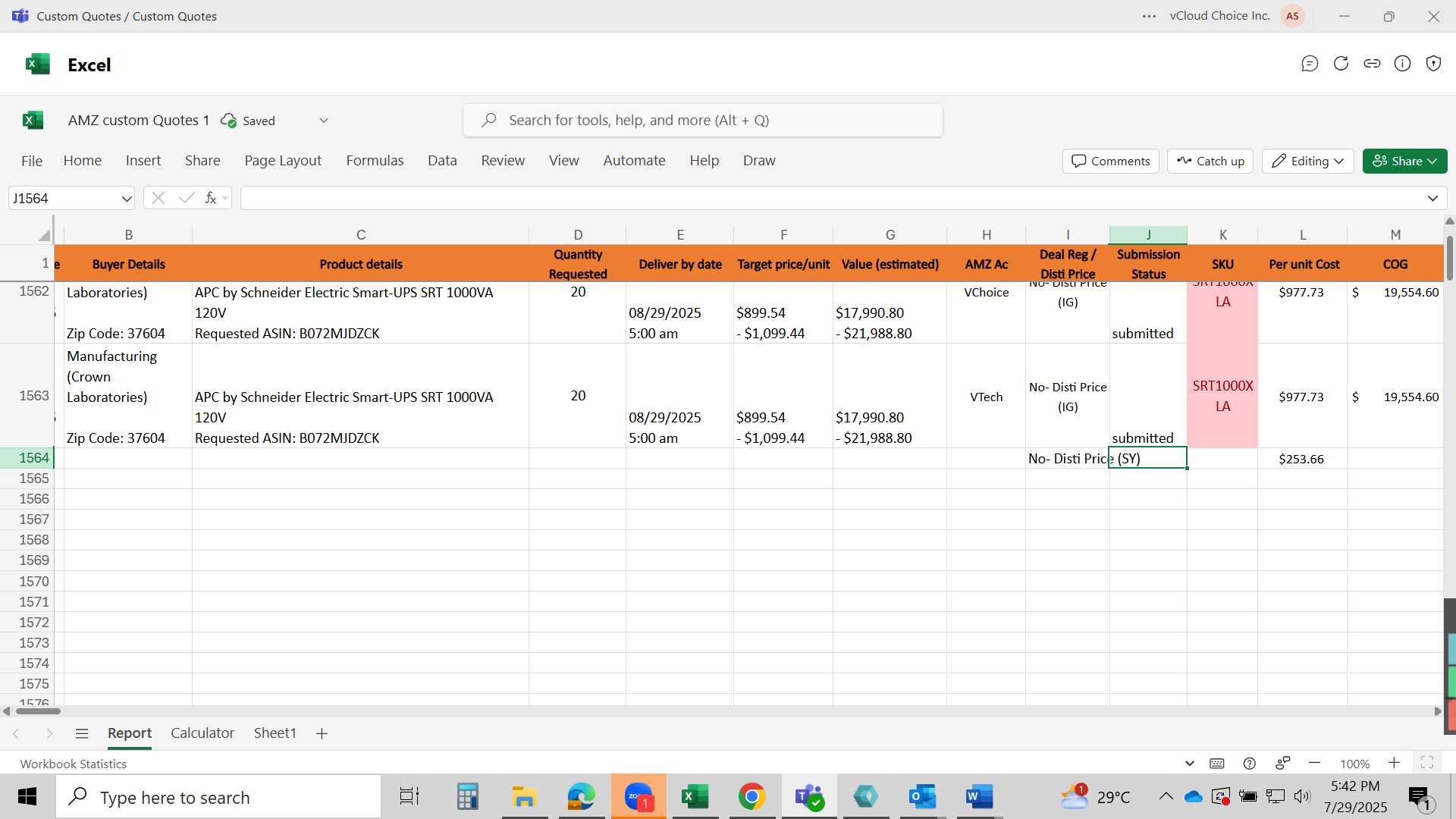Screen dimensions: 1456x819
Task: Go to previous sheet arrow
Action: [x=16, y=733]
